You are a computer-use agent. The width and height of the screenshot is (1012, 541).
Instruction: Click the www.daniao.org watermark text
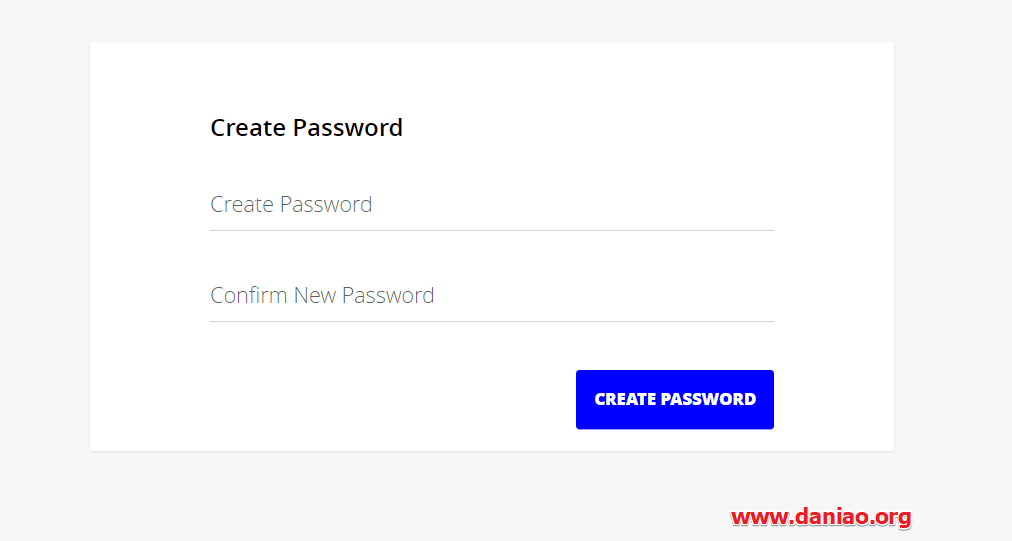tap(821, 516)
